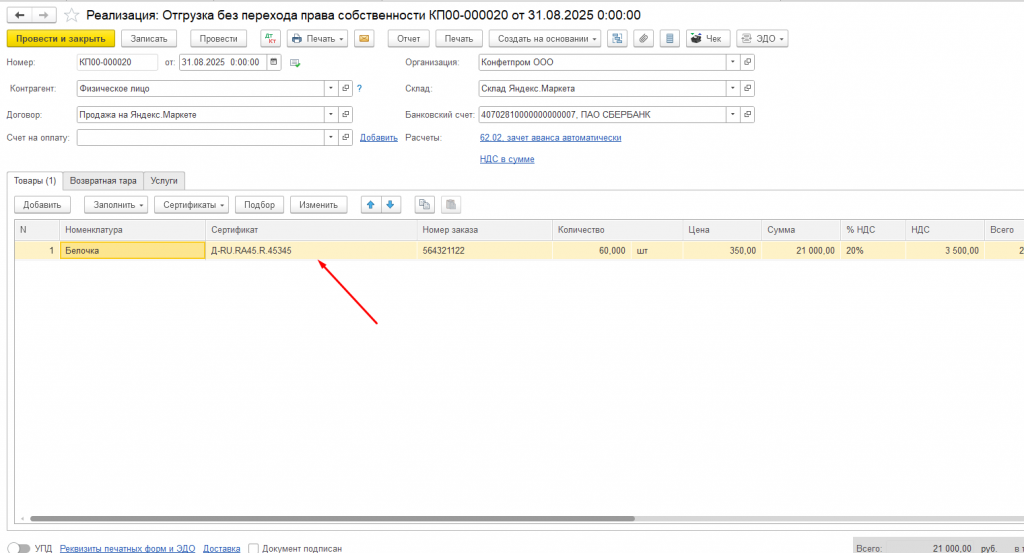Open the ЭДО dropdown menu
Image resolution: width=1024 pixels, height=553 pixels.
point(762,39)
